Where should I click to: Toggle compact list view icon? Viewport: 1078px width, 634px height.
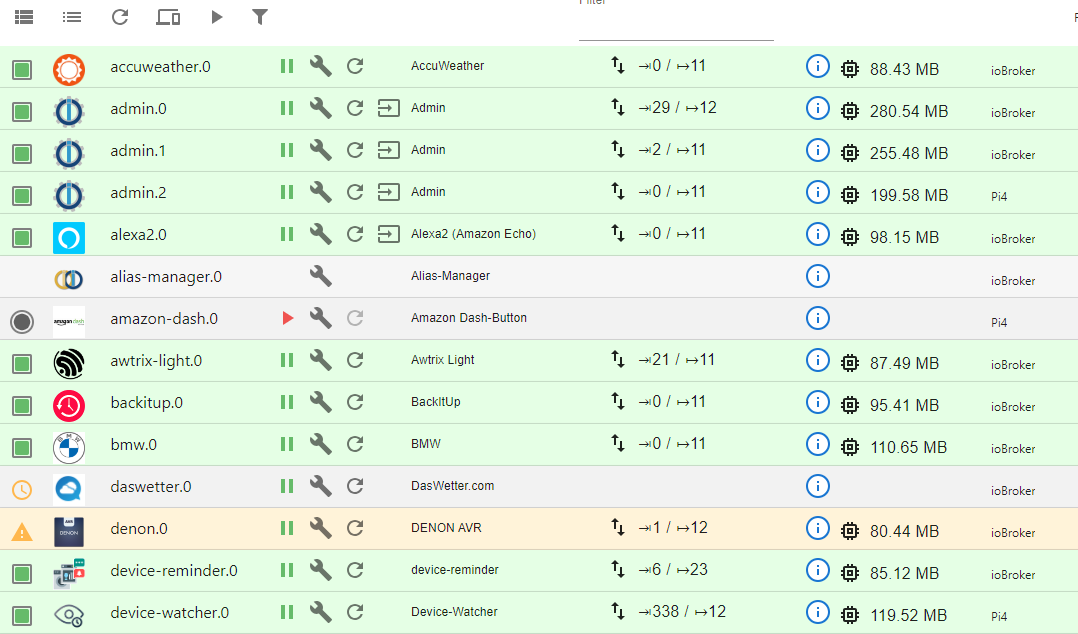[72, 17]
